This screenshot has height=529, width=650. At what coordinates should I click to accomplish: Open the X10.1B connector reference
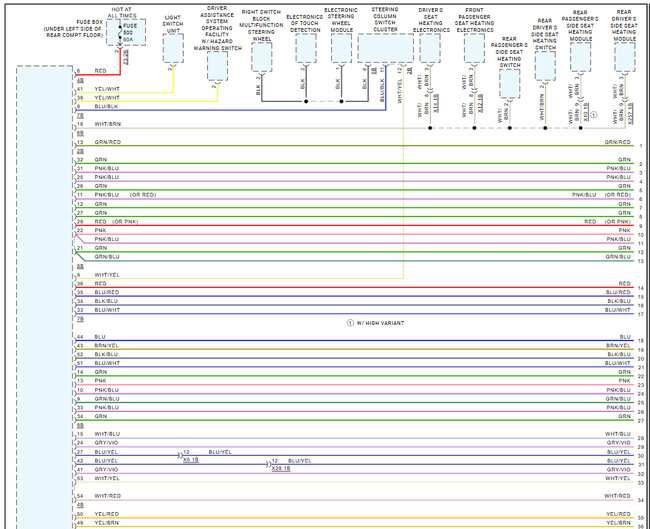[586, 113]
